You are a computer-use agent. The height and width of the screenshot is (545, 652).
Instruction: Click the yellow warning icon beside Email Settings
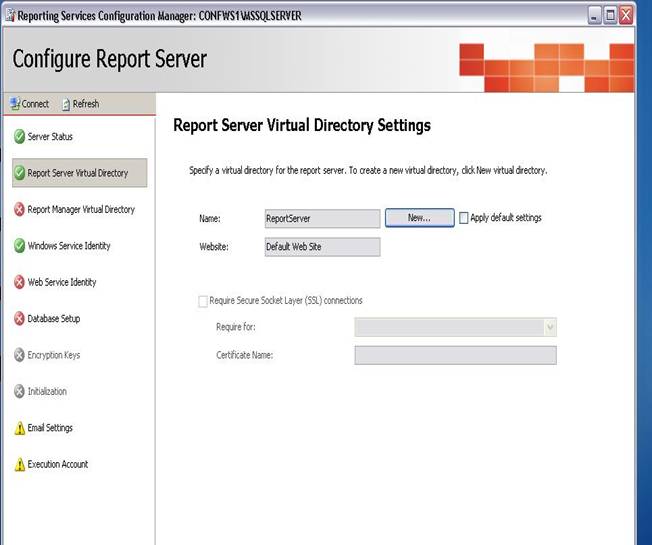[19, 428]
